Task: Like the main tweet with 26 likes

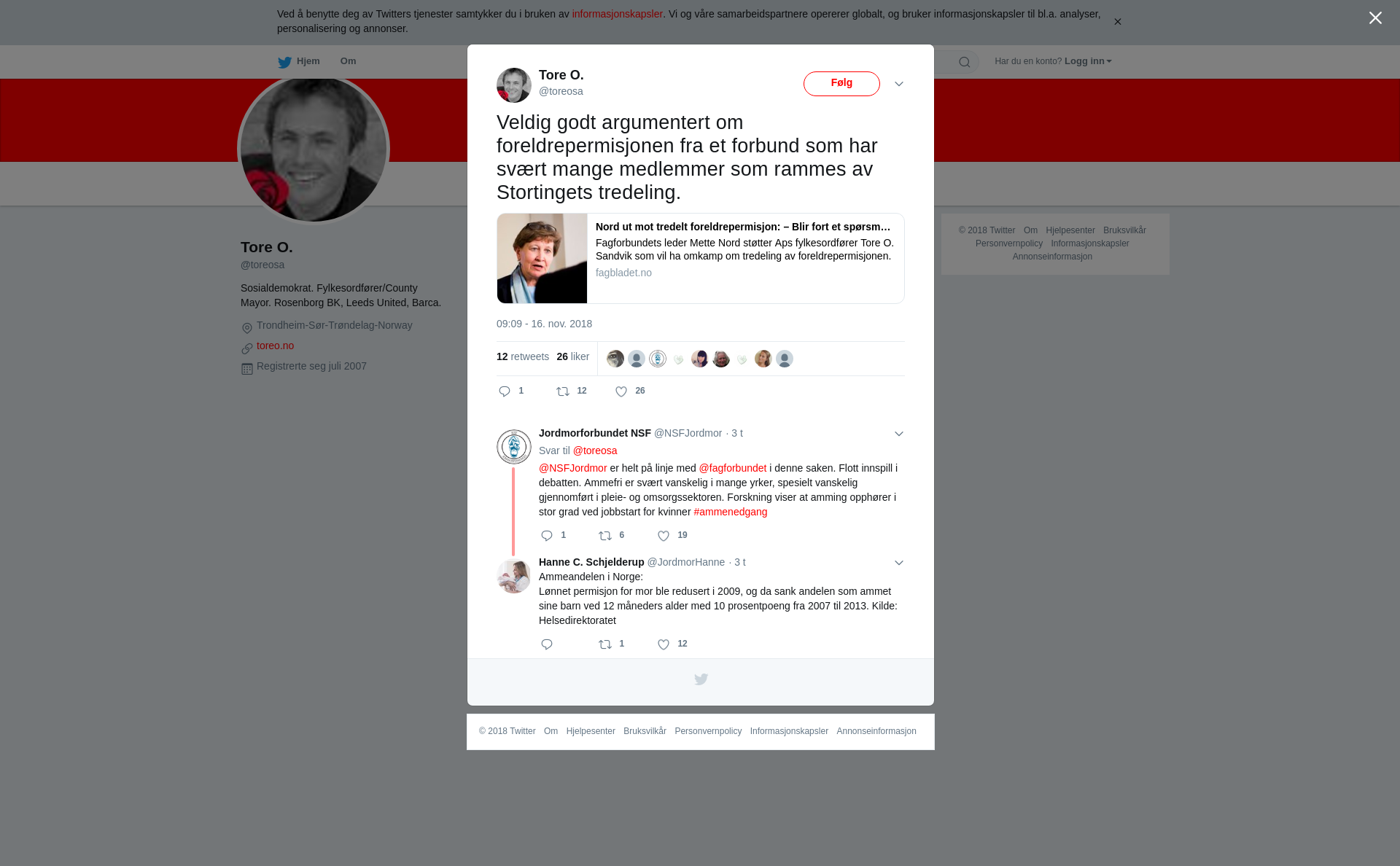Action: coord(621,391)
